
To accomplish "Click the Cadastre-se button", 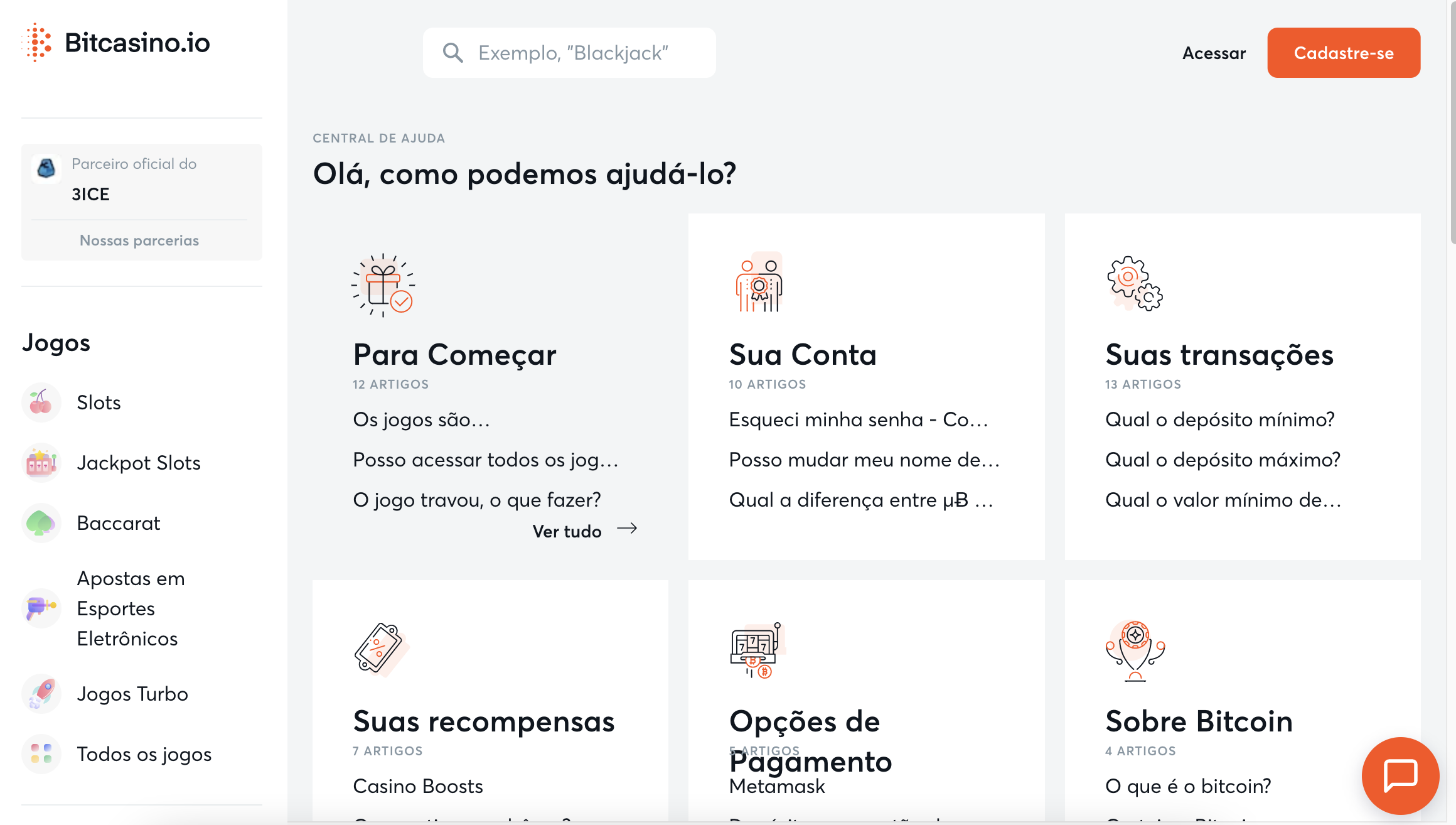I will (1344, 53).
